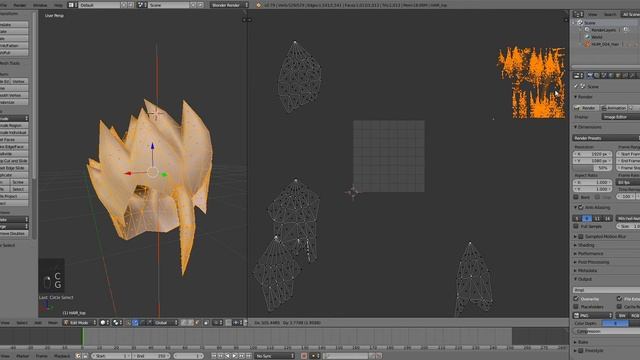
Task: Select the hair mesh object in outliner
Action: point(604,44)
